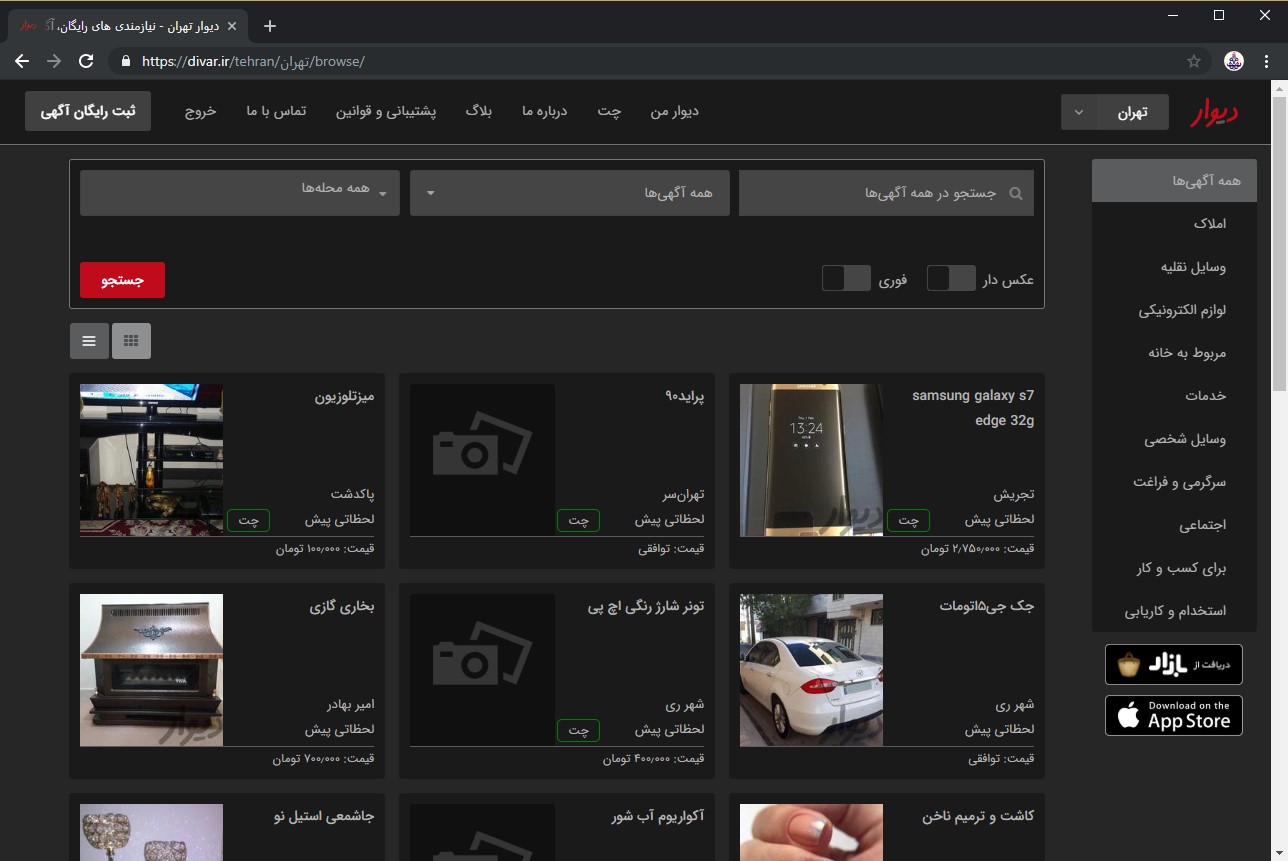Open دیوار من in the top navigation

[x=675, y=112]
